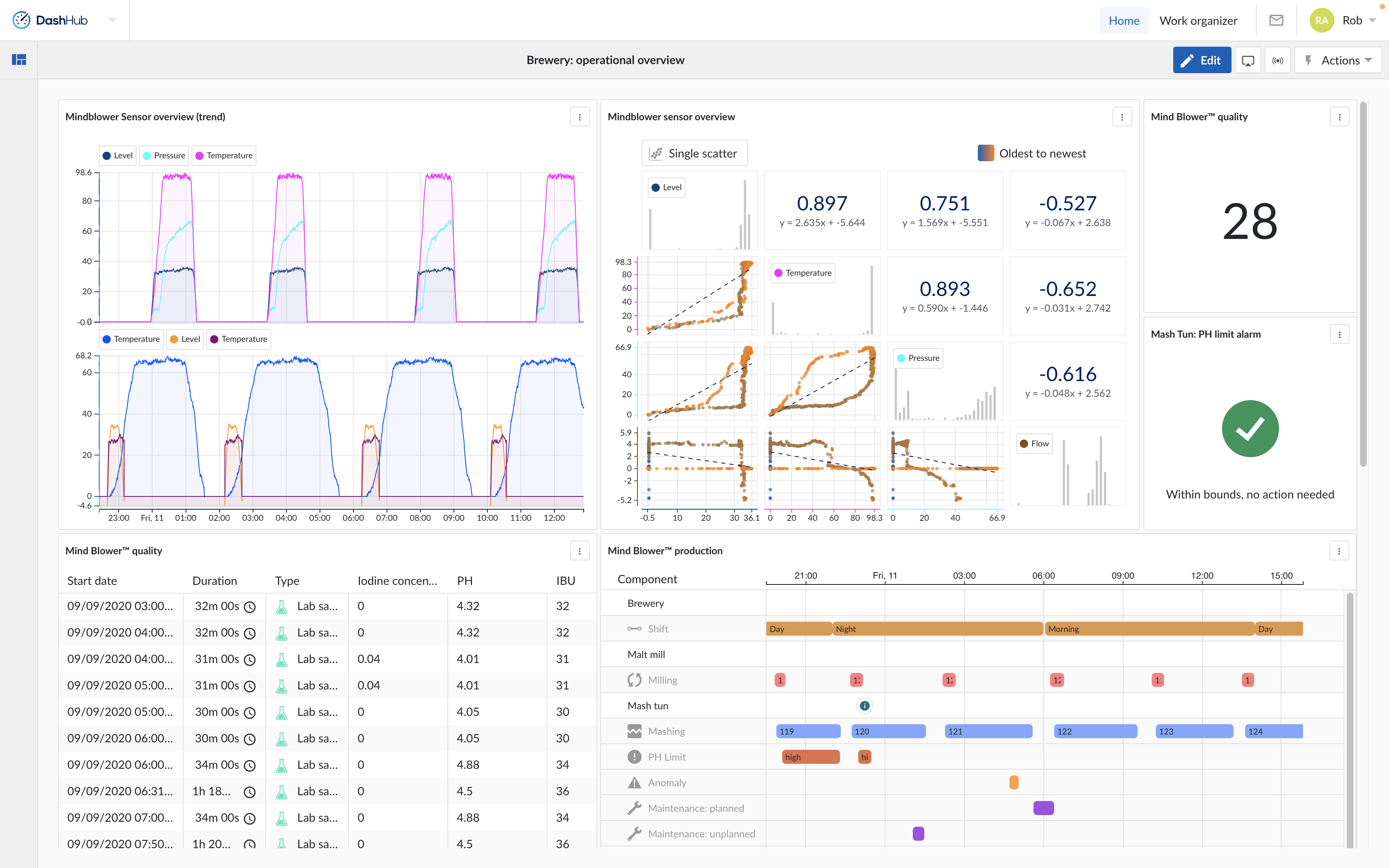This screenshot has width=1389, height=868.
Task: Click the production panel vertical scrollbar
Action: pyautogui.click(x=1350, y=720)
